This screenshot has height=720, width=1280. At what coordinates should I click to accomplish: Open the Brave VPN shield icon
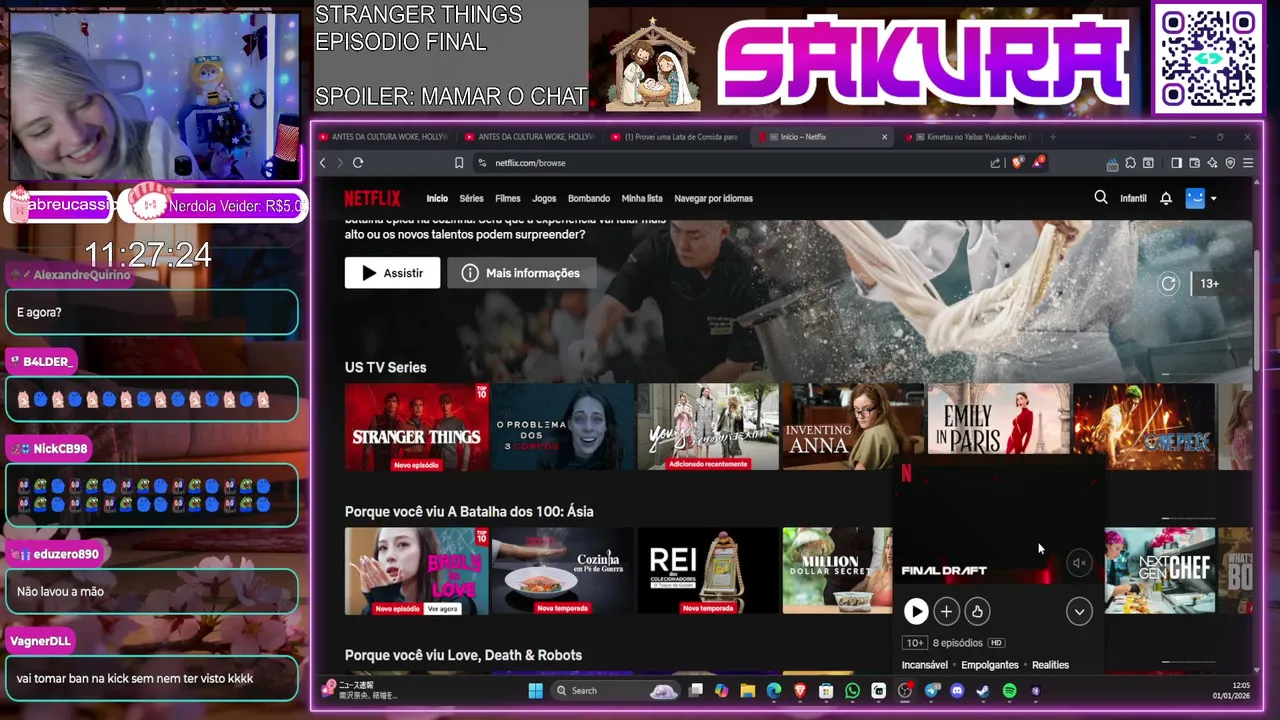pyautogui.click(x=1230, y=163)
